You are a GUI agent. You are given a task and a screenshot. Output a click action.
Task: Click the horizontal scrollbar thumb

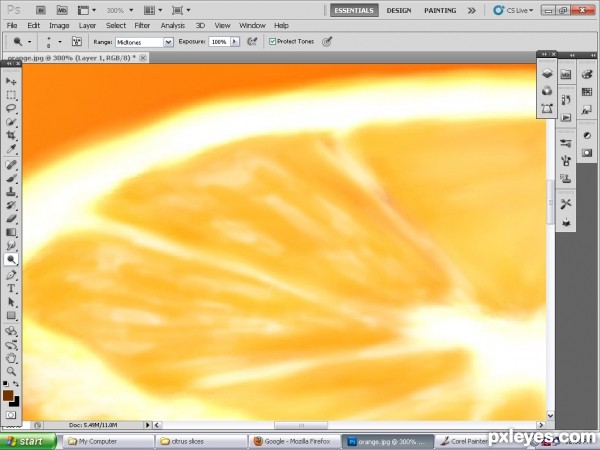click(301, 425)
